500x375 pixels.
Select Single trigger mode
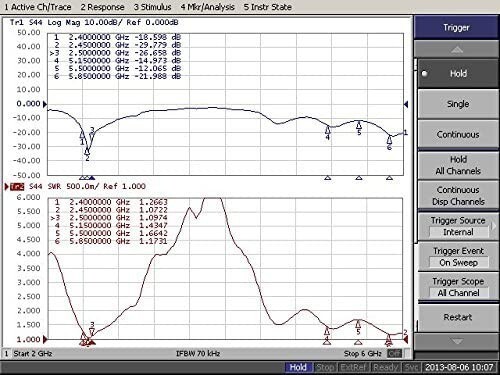[x=458, y=104]
